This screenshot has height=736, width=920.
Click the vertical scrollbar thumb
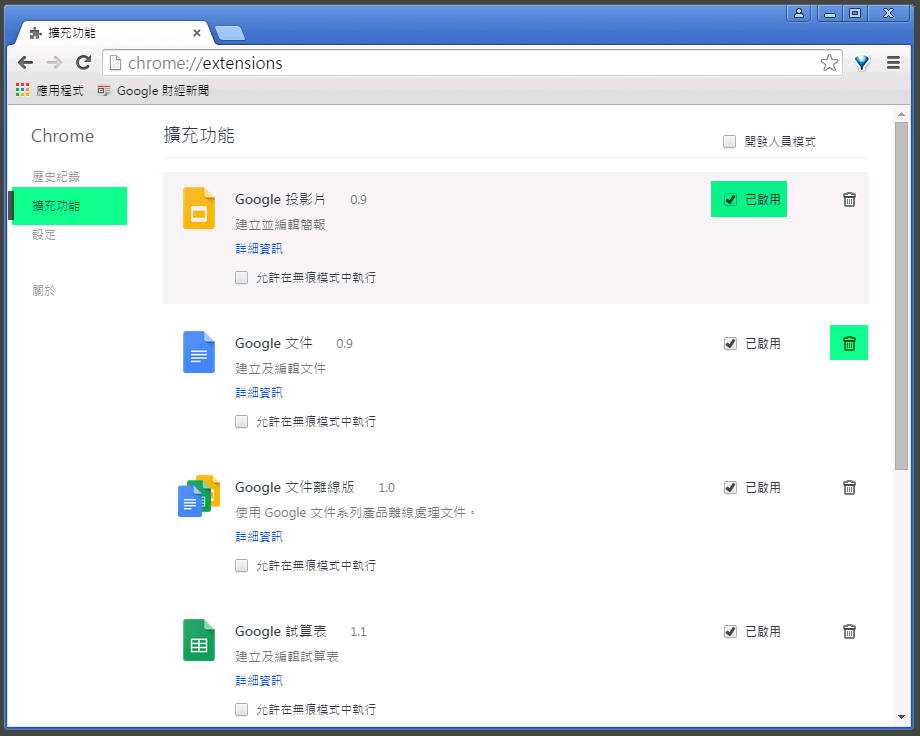[901, 296]
